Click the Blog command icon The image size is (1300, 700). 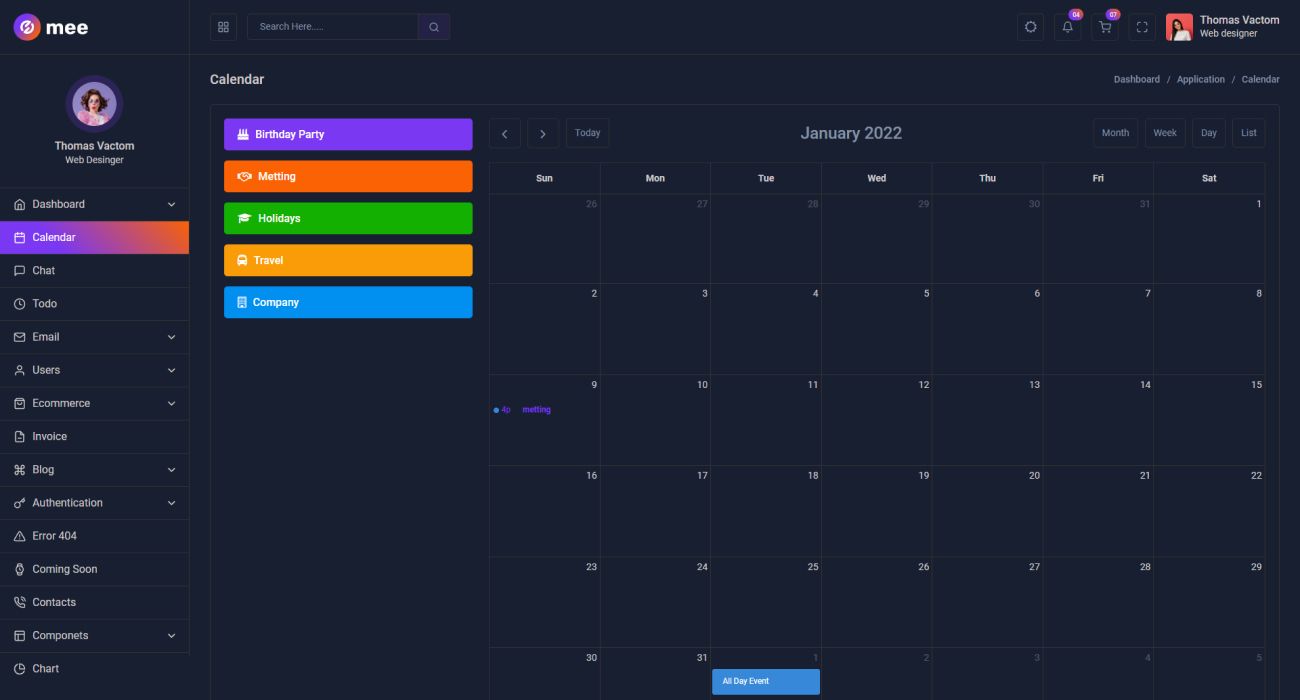pos(19,470)
